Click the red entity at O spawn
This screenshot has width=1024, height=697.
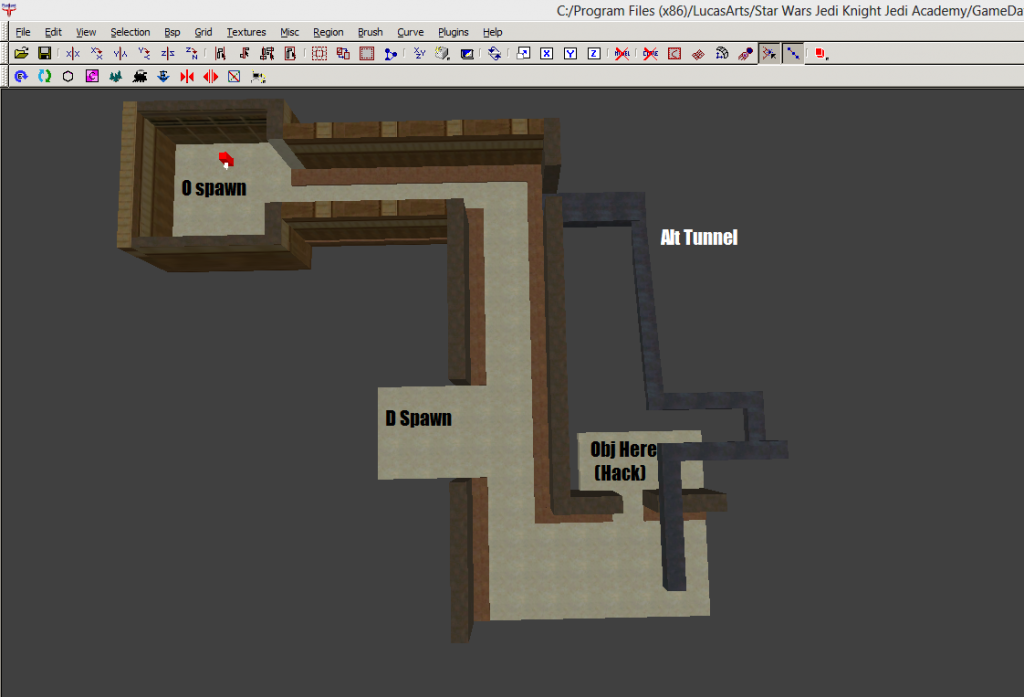tap(226, 158)
